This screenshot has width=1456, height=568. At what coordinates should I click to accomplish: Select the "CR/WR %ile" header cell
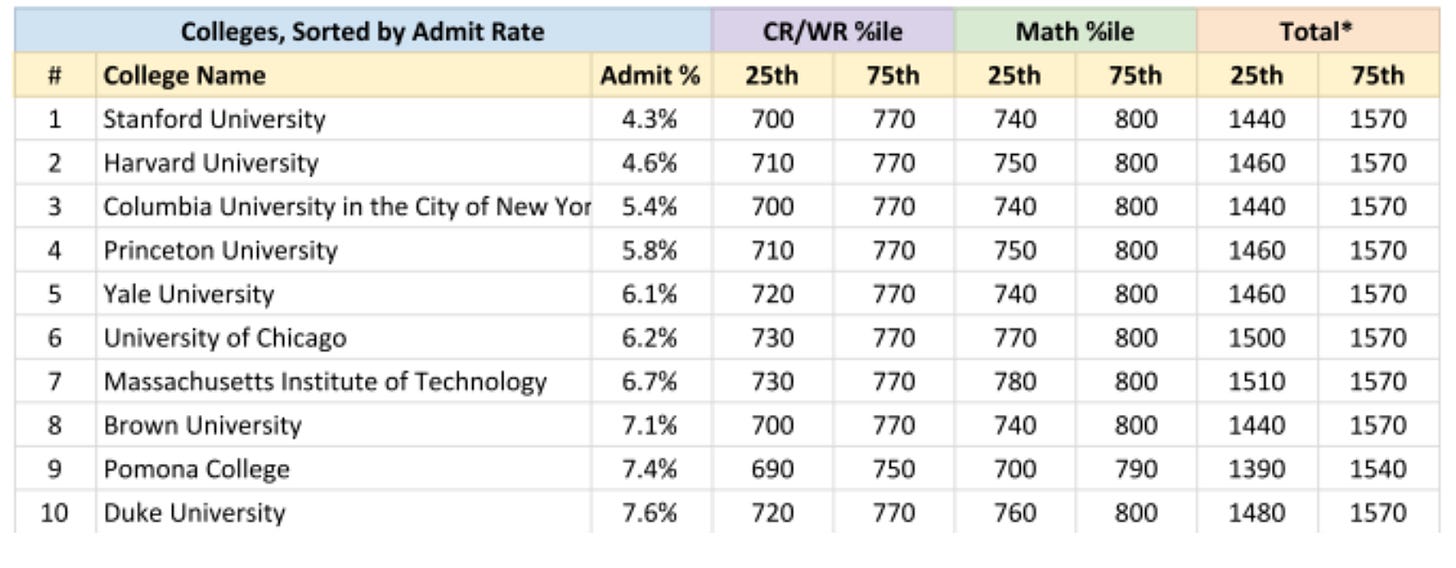coord(832,32)
